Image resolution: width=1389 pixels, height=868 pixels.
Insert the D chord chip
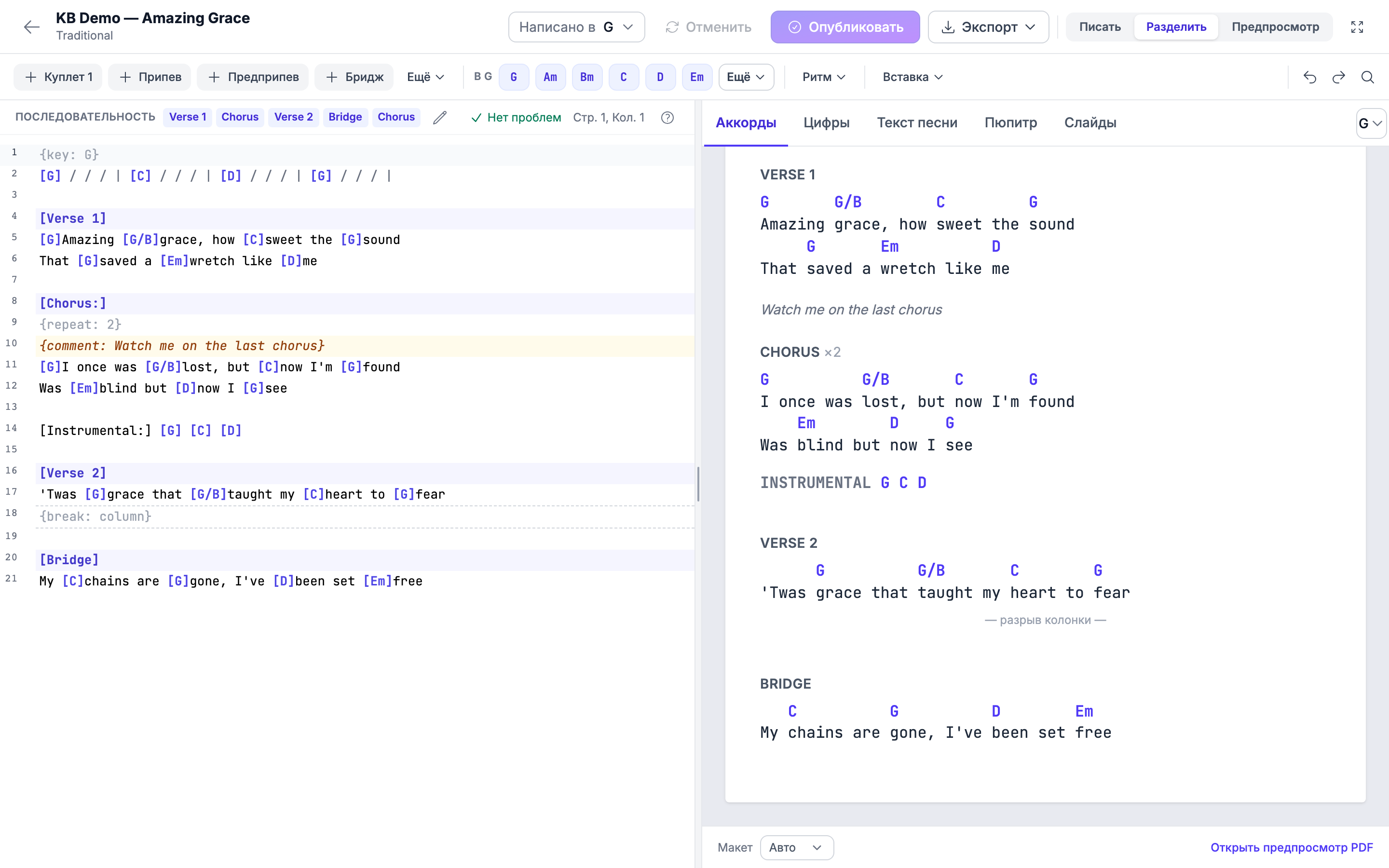pyautogui.click(x=660, y=77)
